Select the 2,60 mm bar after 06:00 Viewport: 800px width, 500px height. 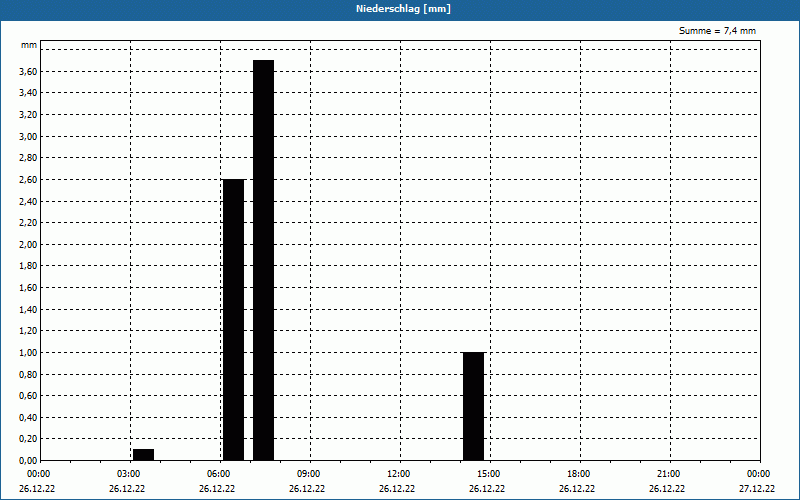click(x=234, y=320)
